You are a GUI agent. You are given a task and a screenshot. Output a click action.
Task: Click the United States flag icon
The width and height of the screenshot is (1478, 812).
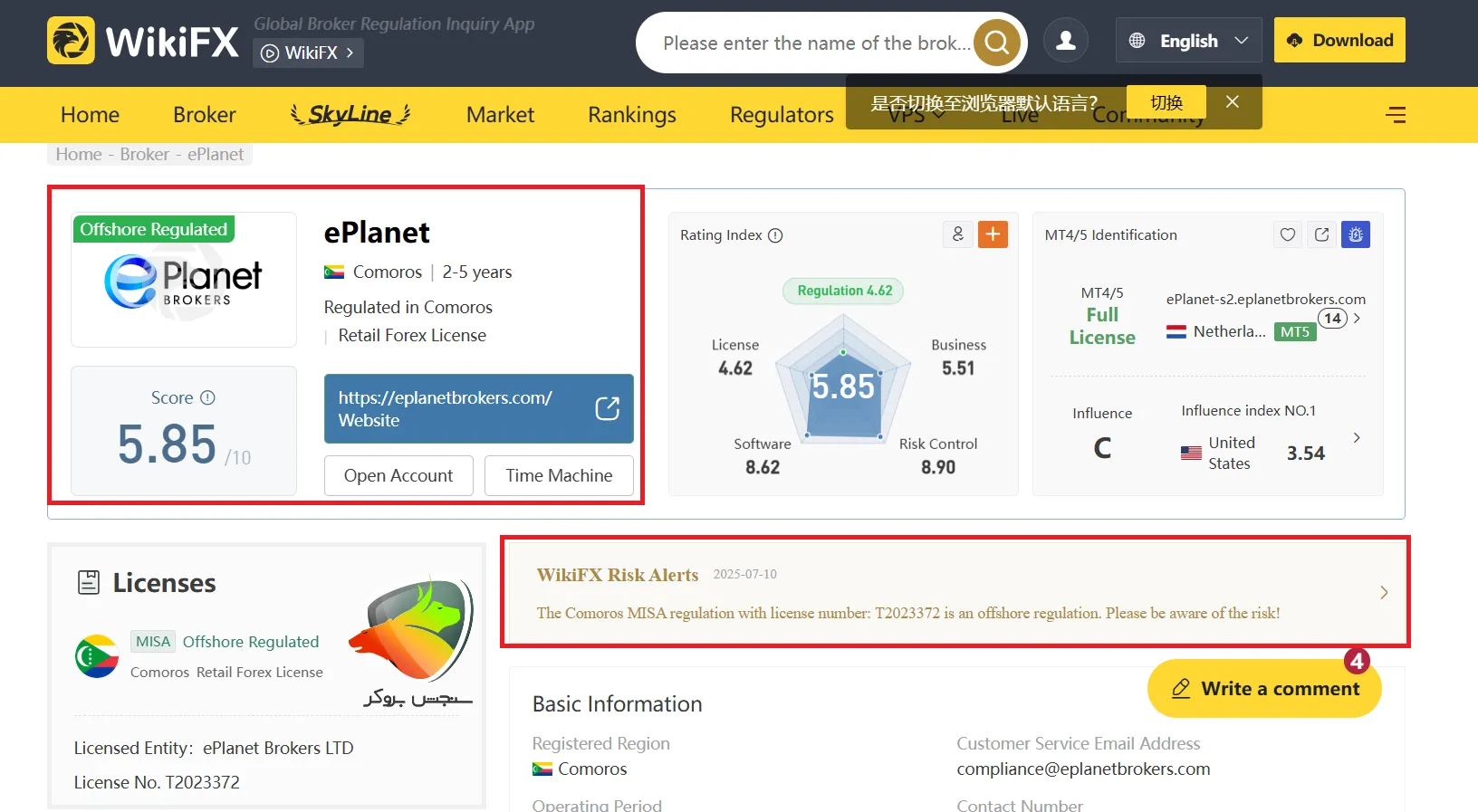click(1191, 453)
